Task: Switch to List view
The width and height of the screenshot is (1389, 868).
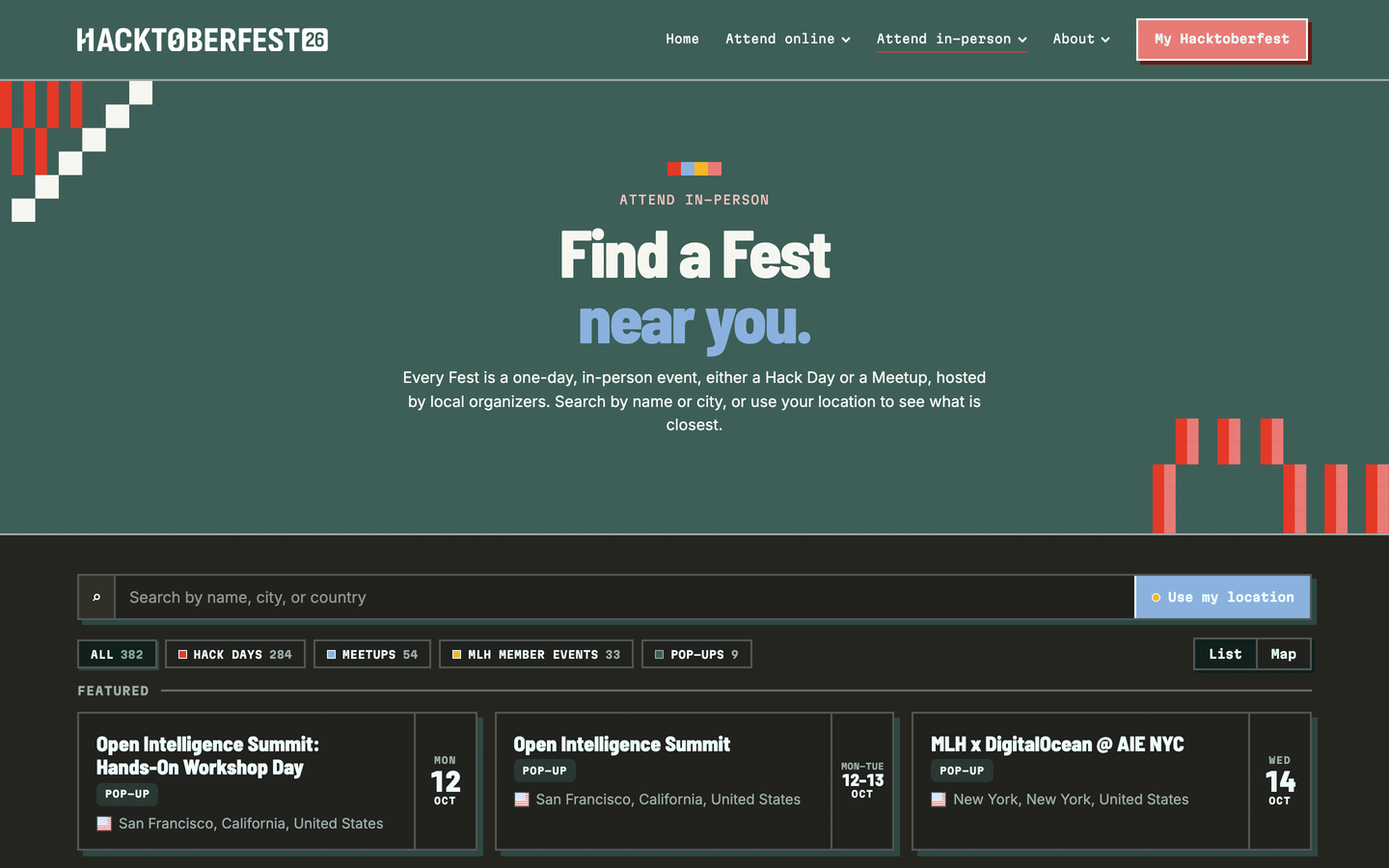Action: 1225,654
